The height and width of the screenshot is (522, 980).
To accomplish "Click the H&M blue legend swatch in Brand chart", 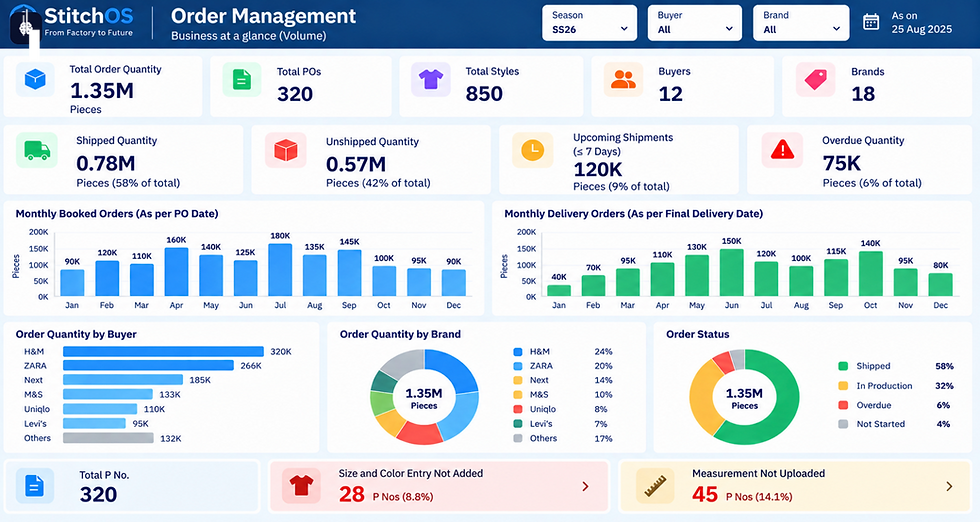I will [518, 352].
